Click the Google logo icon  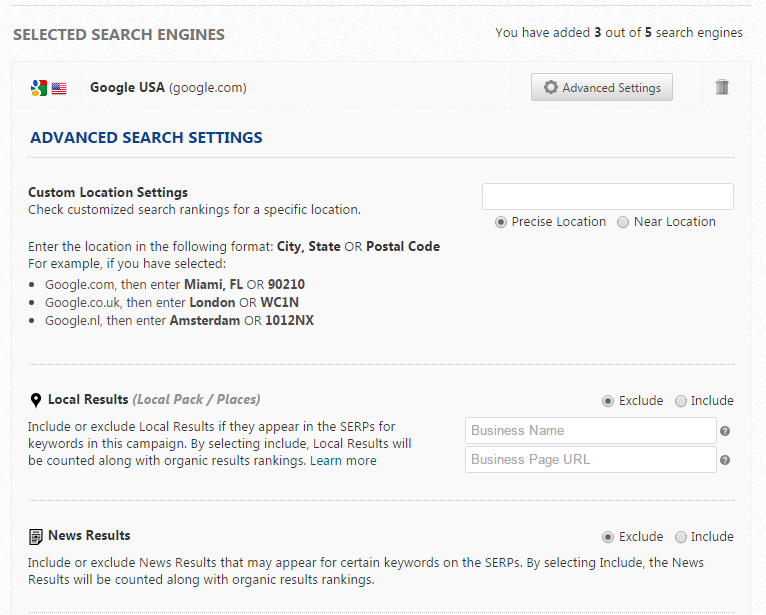coord(38,88)
